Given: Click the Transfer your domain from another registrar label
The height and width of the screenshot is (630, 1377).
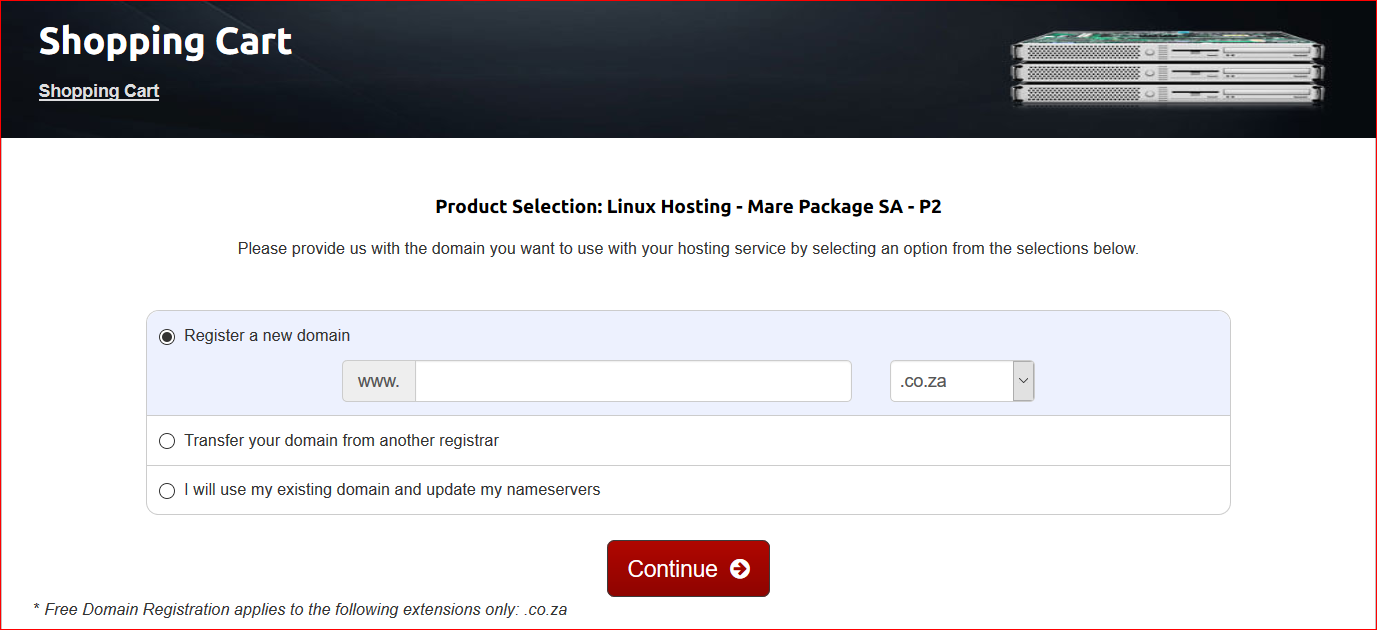Looking at the screenshot, I should pyautogui.click(x=341, y=440).
